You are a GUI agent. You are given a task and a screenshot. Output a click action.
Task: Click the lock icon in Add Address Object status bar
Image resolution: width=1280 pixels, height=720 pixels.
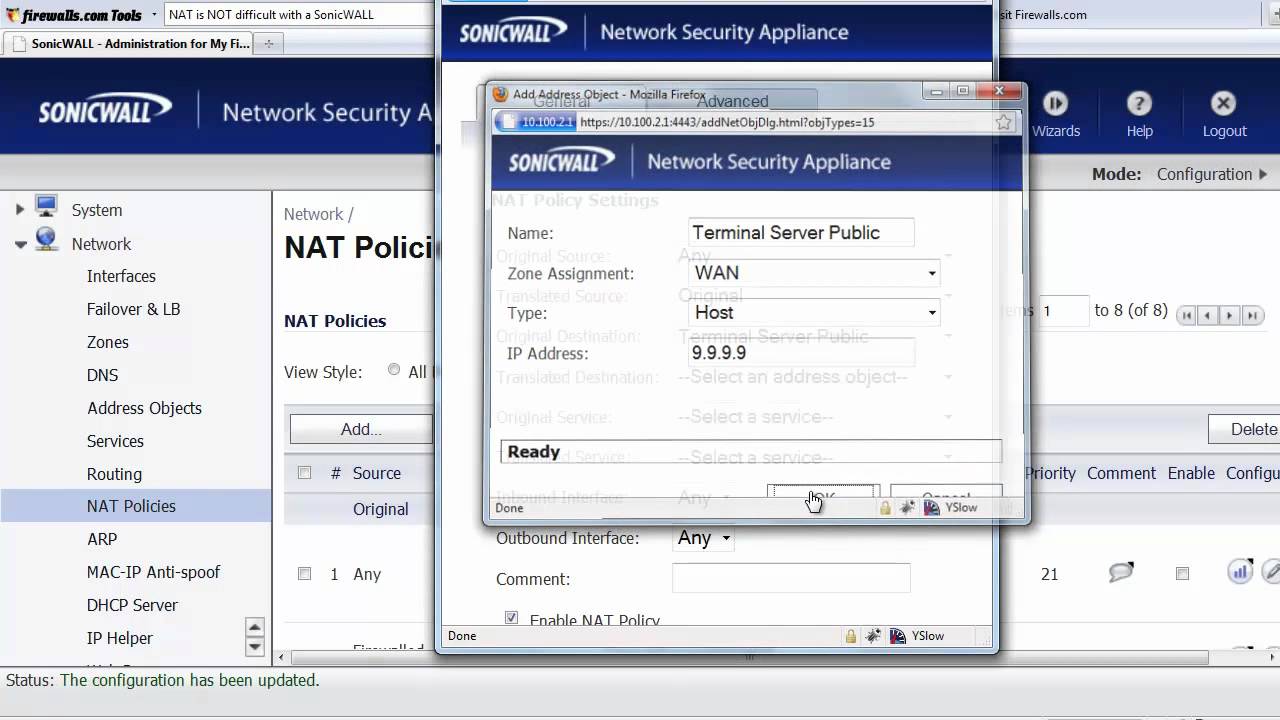point(885,508)
